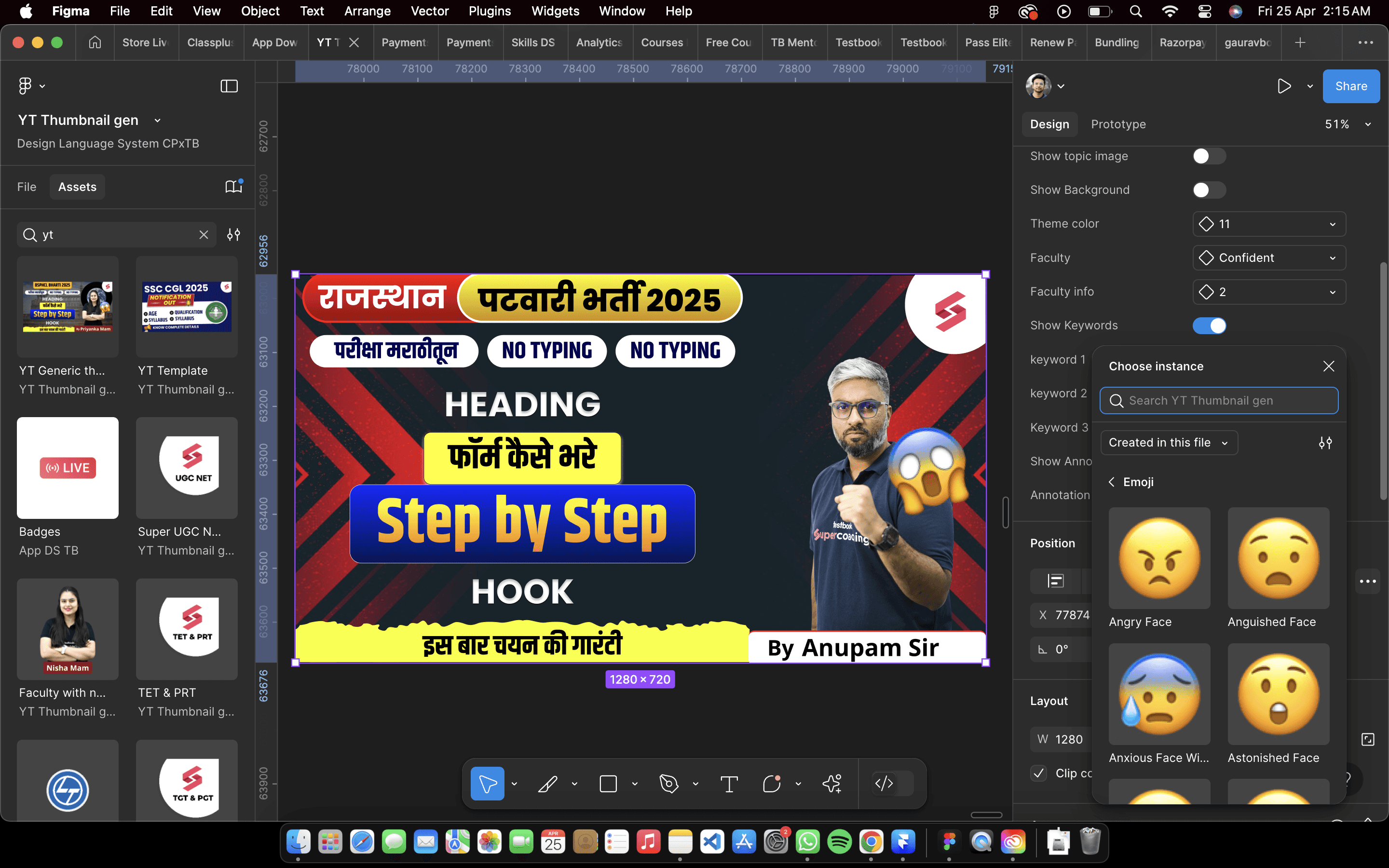Open the Plugins menu
The width and height of the screenshot is (1389, 868).
(489, 11)
